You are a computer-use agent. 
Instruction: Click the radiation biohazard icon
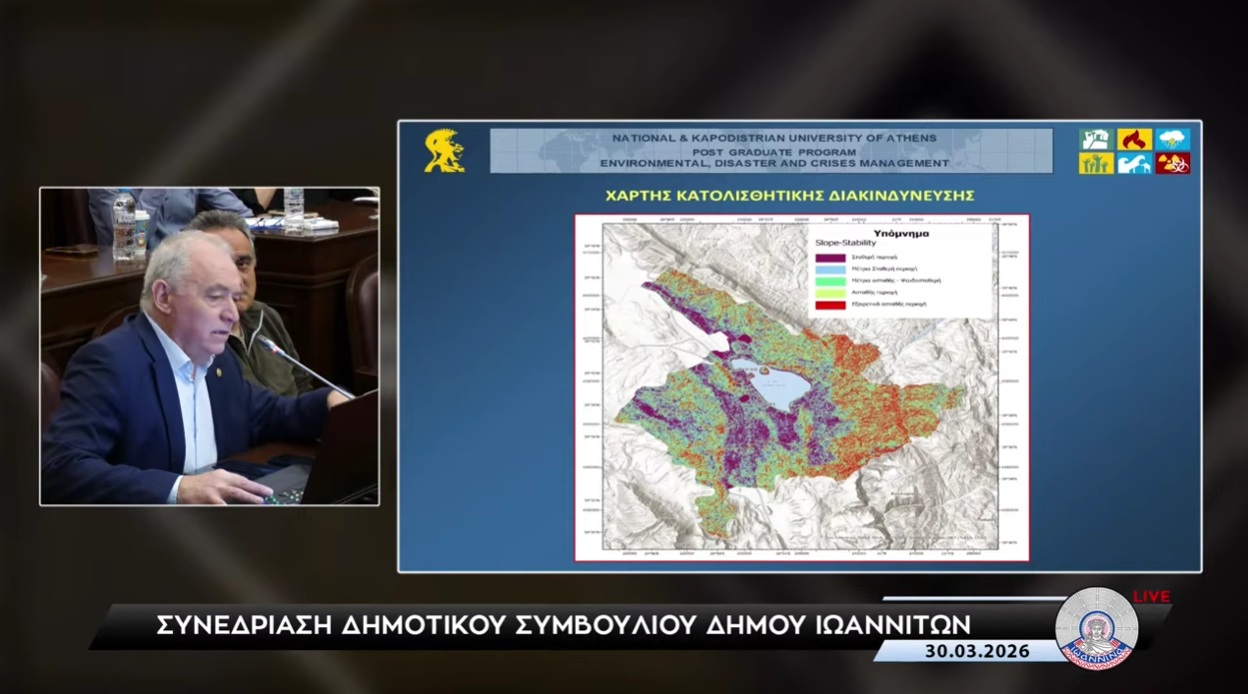tap(1172, 163)
